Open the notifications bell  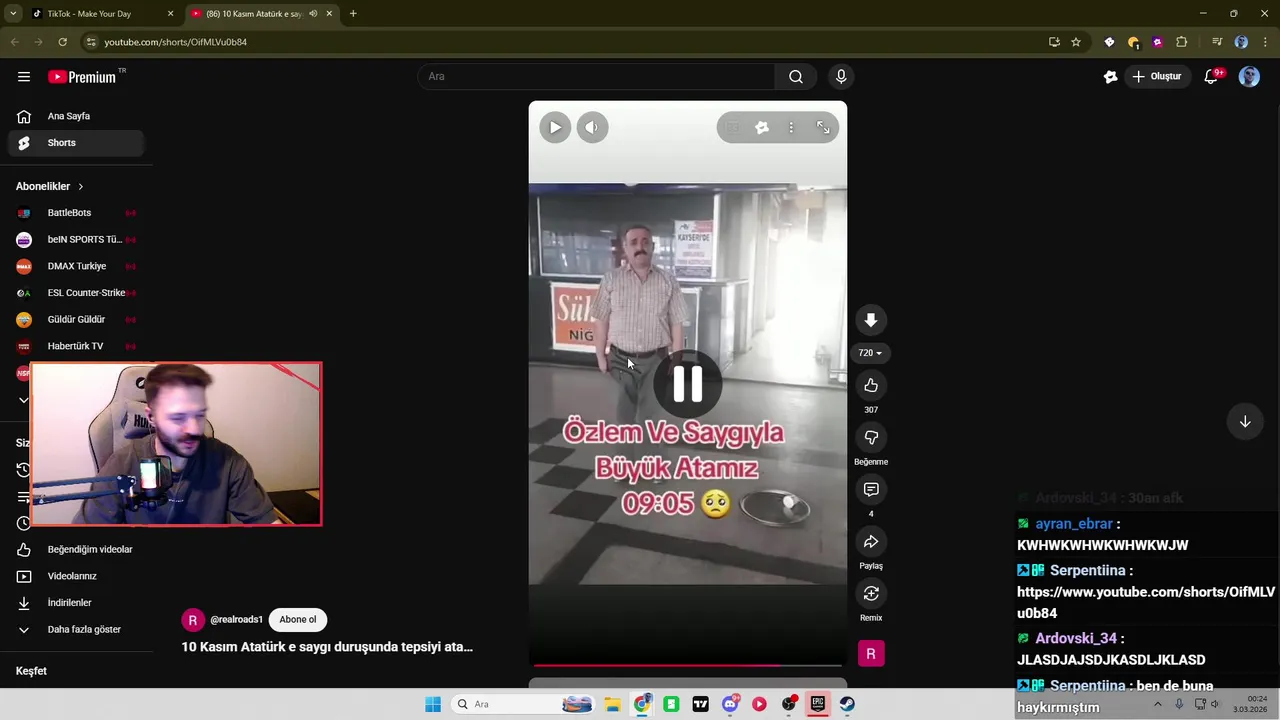click(x=1211, y=77)
